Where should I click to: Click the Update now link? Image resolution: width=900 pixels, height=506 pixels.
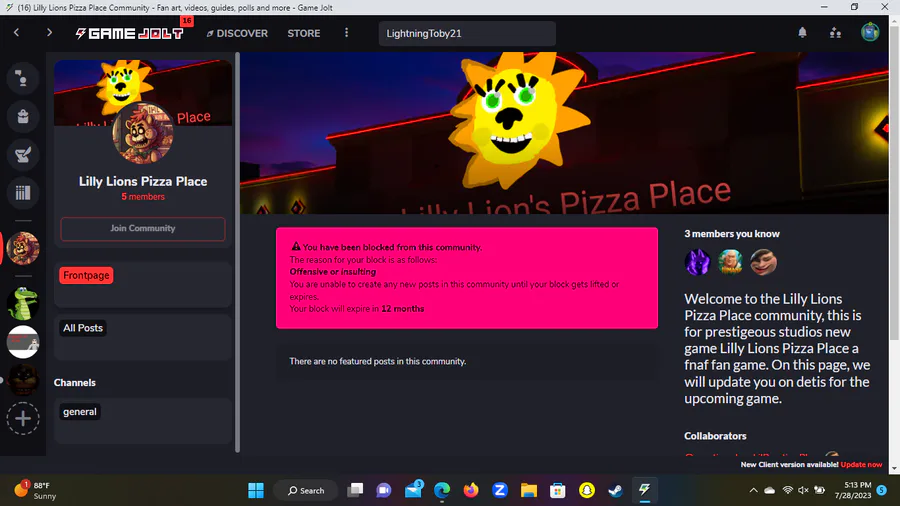pos(861,465)
